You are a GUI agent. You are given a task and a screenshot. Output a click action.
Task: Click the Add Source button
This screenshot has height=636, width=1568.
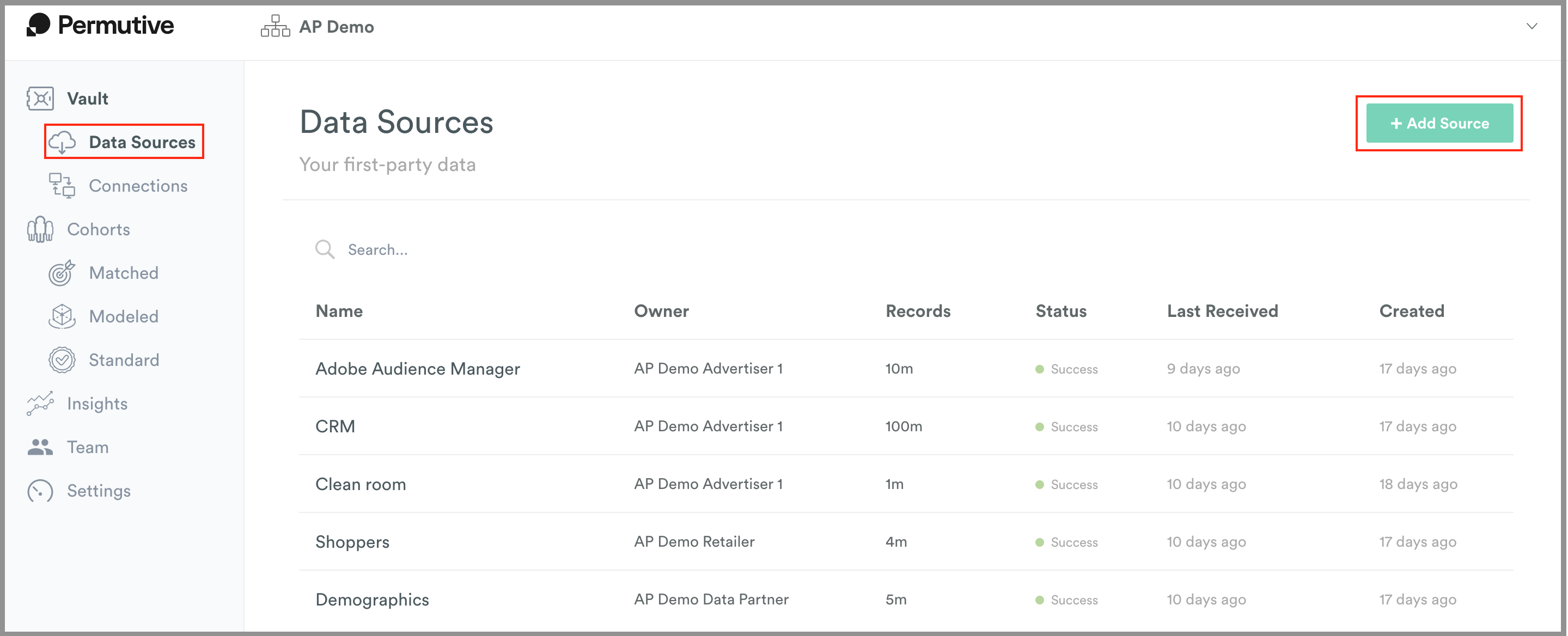(x=1439, y=123)
